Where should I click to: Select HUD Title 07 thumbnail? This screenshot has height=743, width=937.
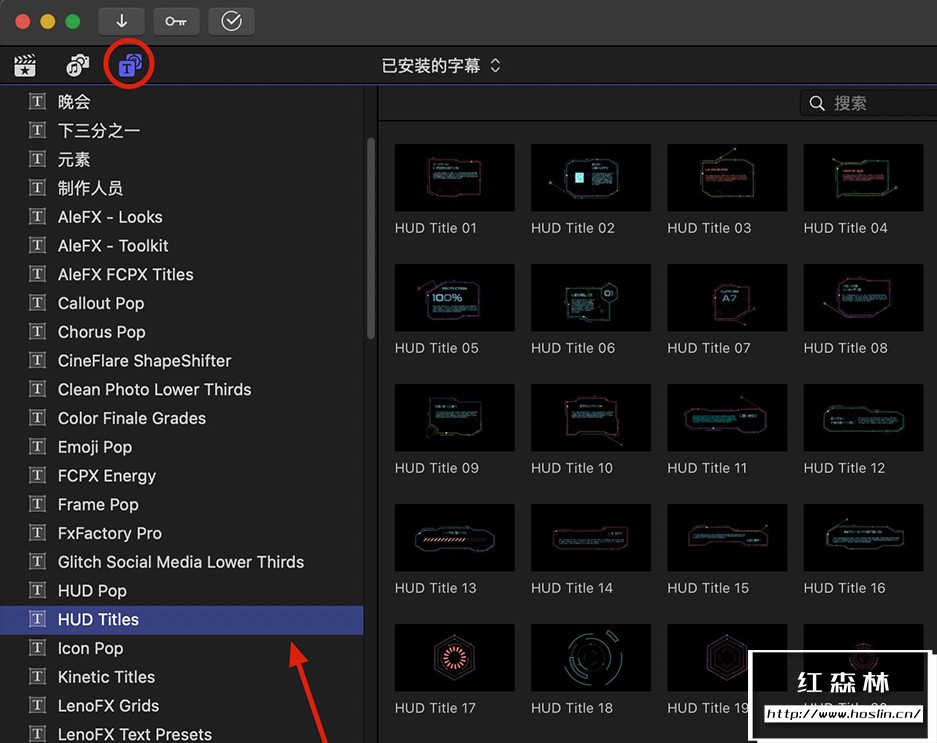coord(727,298)
